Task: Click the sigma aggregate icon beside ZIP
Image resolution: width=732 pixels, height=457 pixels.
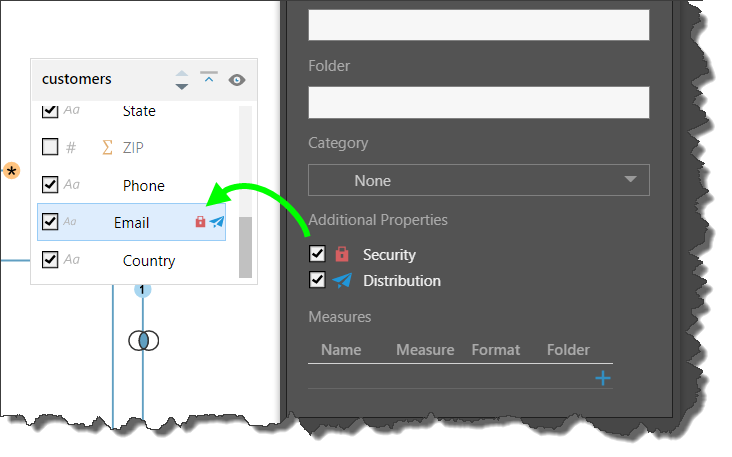Action: click(x=107, y=148)
